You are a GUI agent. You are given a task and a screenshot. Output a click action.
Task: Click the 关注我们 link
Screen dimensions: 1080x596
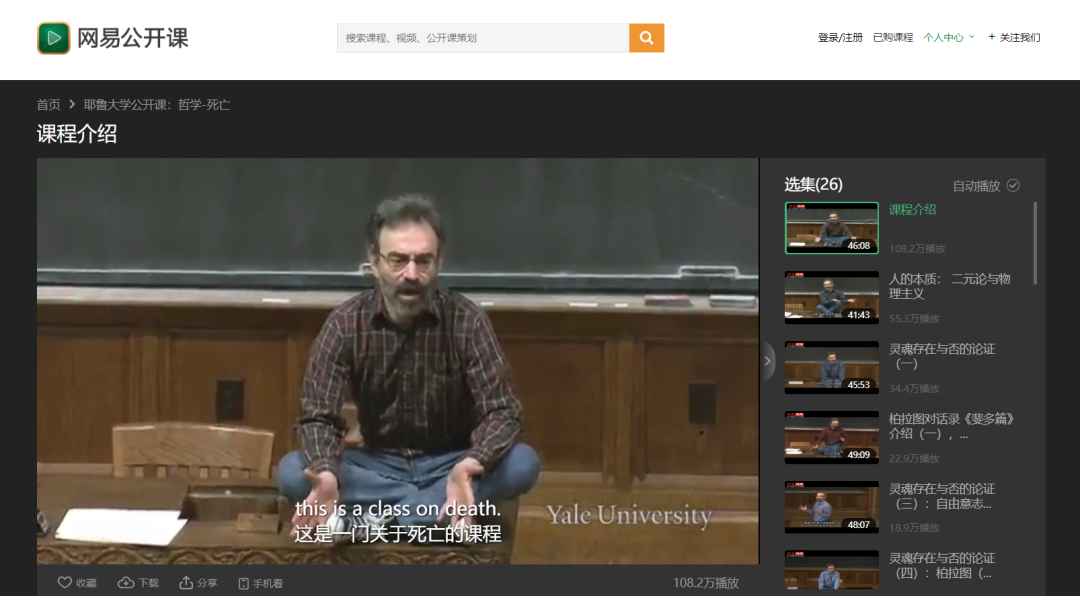click(1019, 37)
